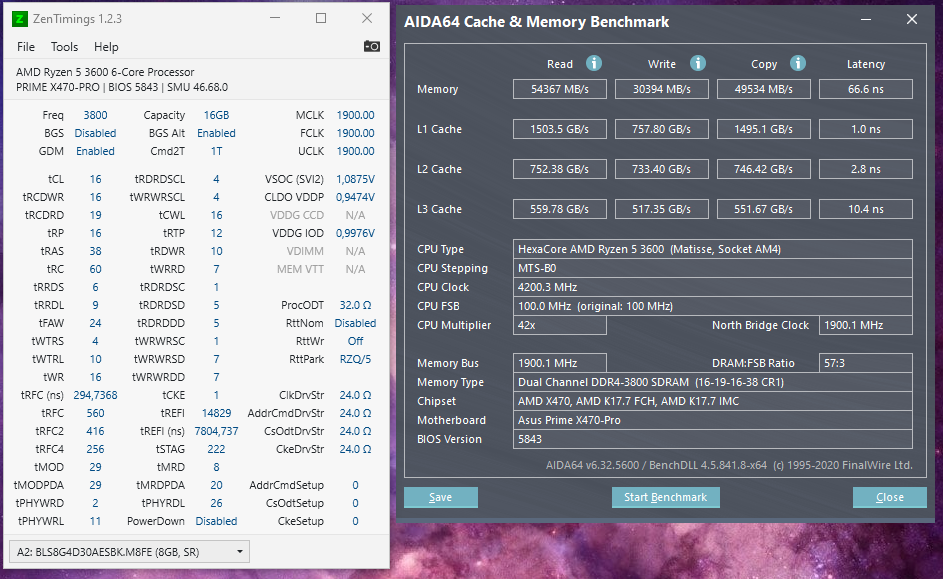
Task: Click the PowerDown Disabled value
Action: point(217,521)
